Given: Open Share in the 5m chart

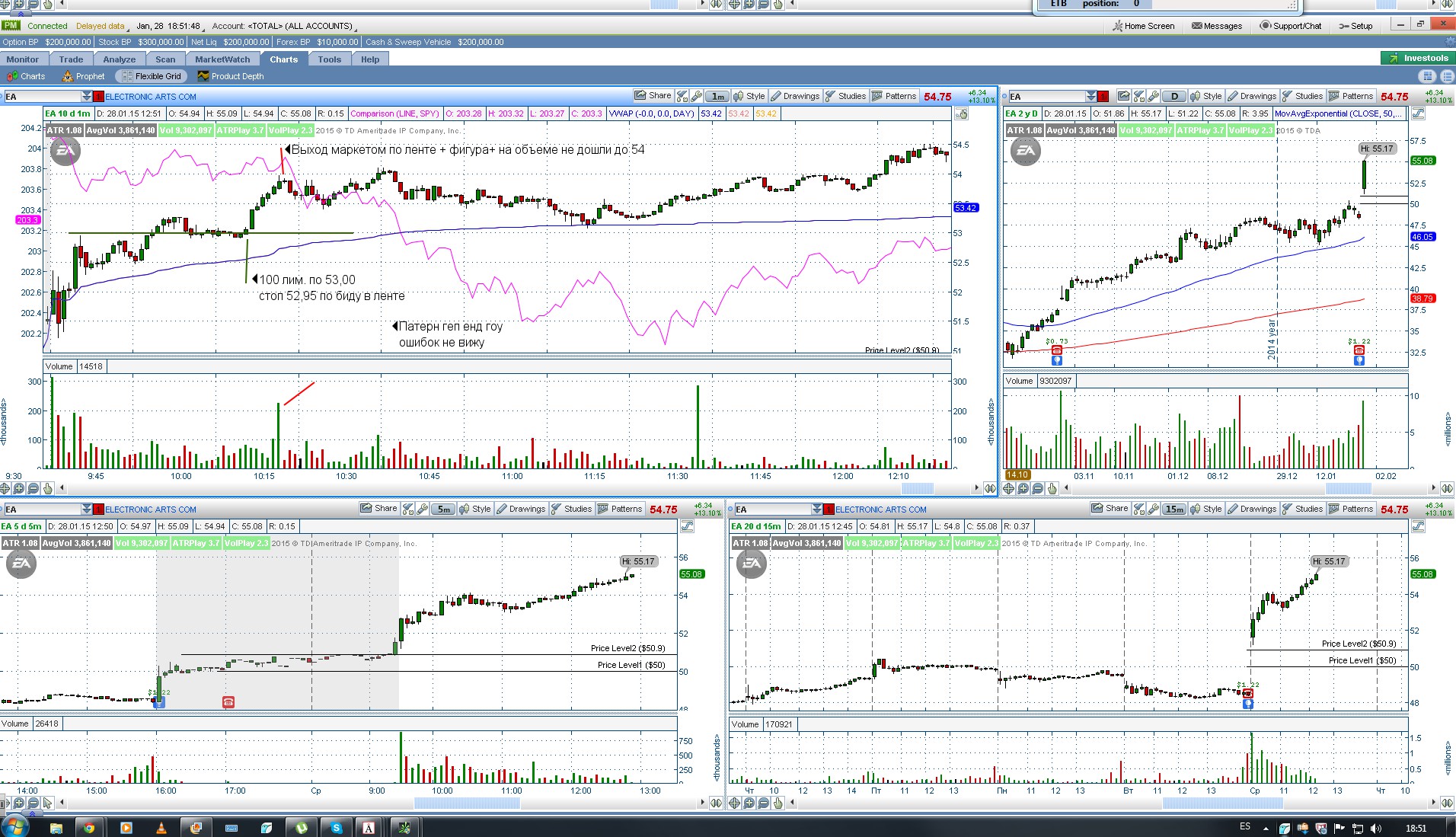Looking at the screenshot, I should [379, 509].
